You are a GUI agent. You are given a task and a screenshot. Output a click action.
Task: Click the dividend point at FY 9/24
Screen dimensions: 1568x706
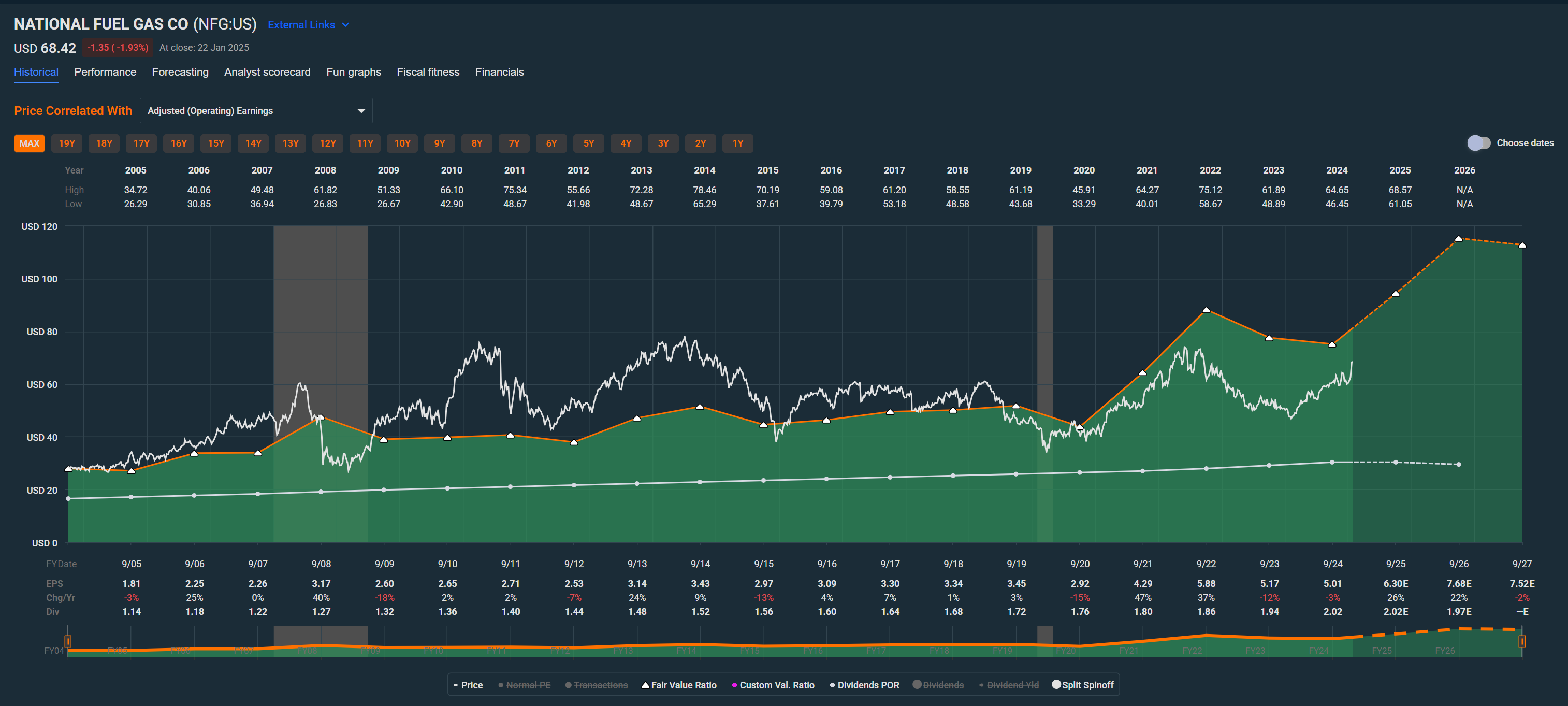pos(1332,463)
